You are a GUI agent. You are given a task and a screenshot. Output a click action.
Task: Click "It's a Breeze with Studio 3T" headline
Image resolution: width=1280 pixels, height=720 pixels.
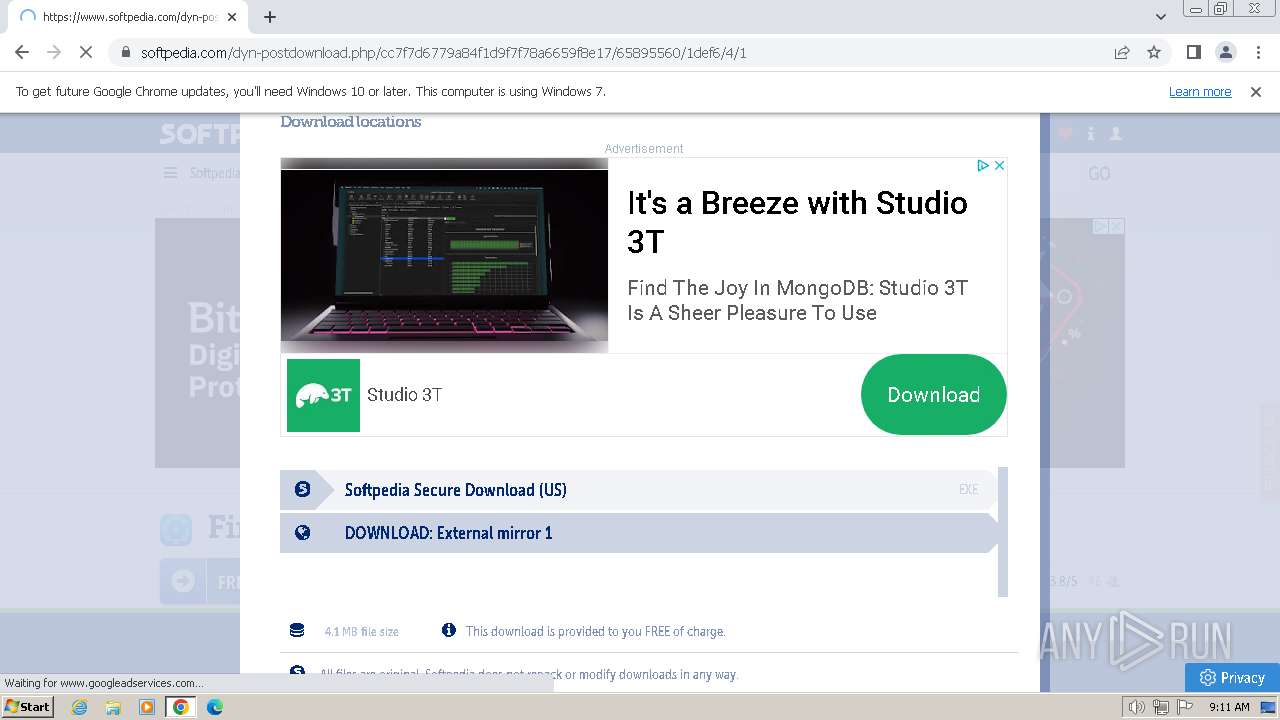tap(797, 222)
